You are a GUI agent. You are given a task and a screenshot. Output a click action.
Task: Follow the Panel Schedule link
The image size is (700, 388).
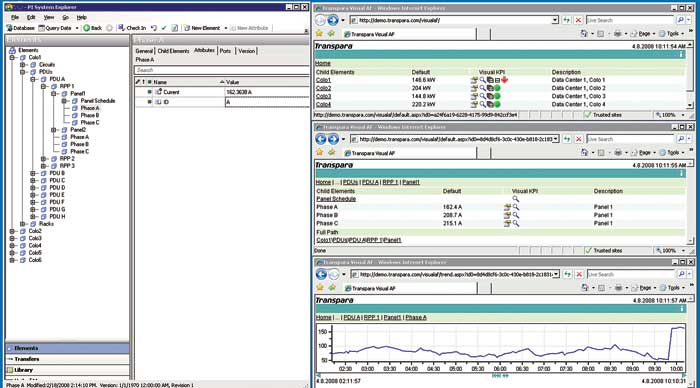pos(336,199)
